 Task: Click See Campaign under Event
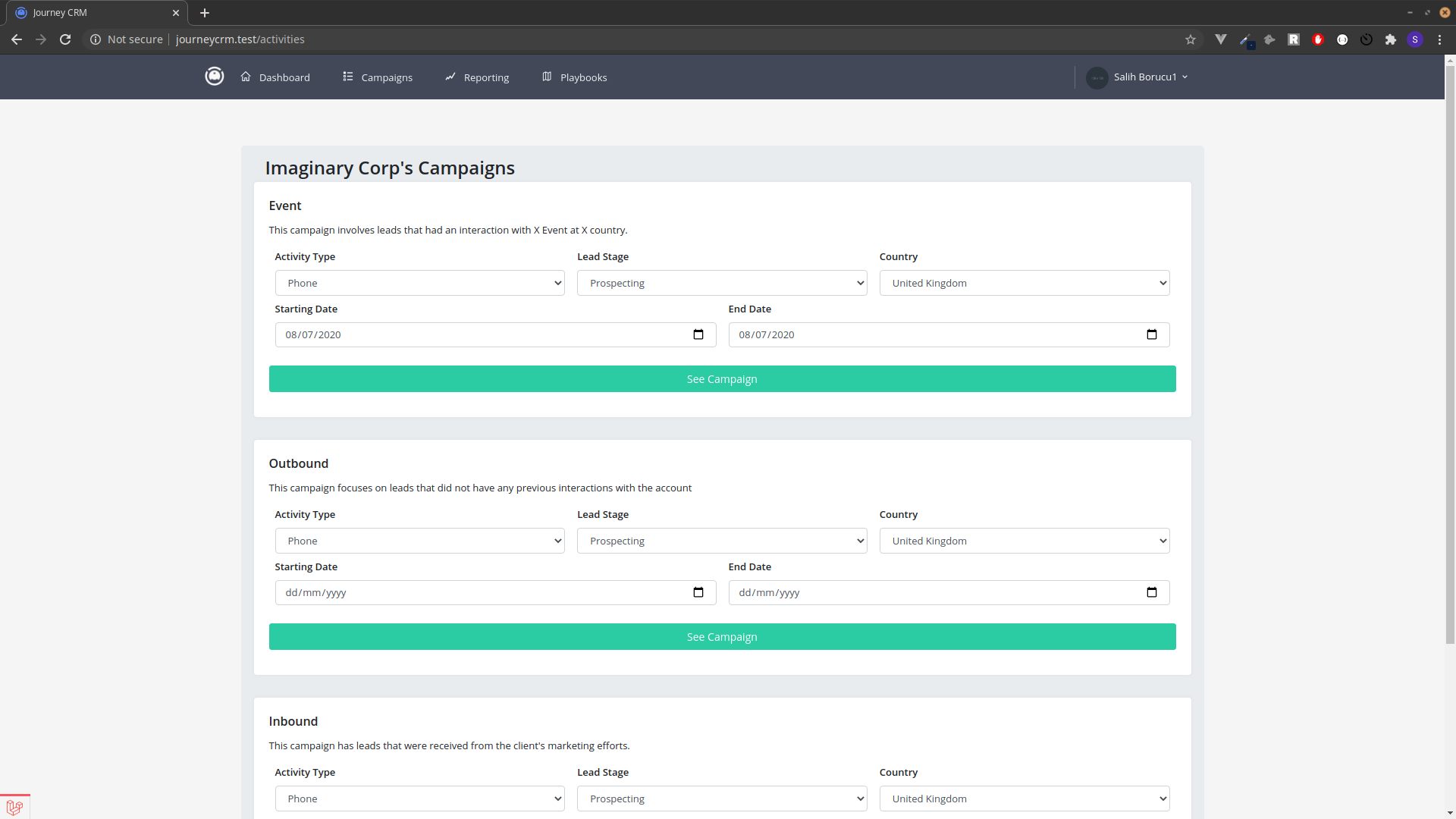tap(722, 379)
